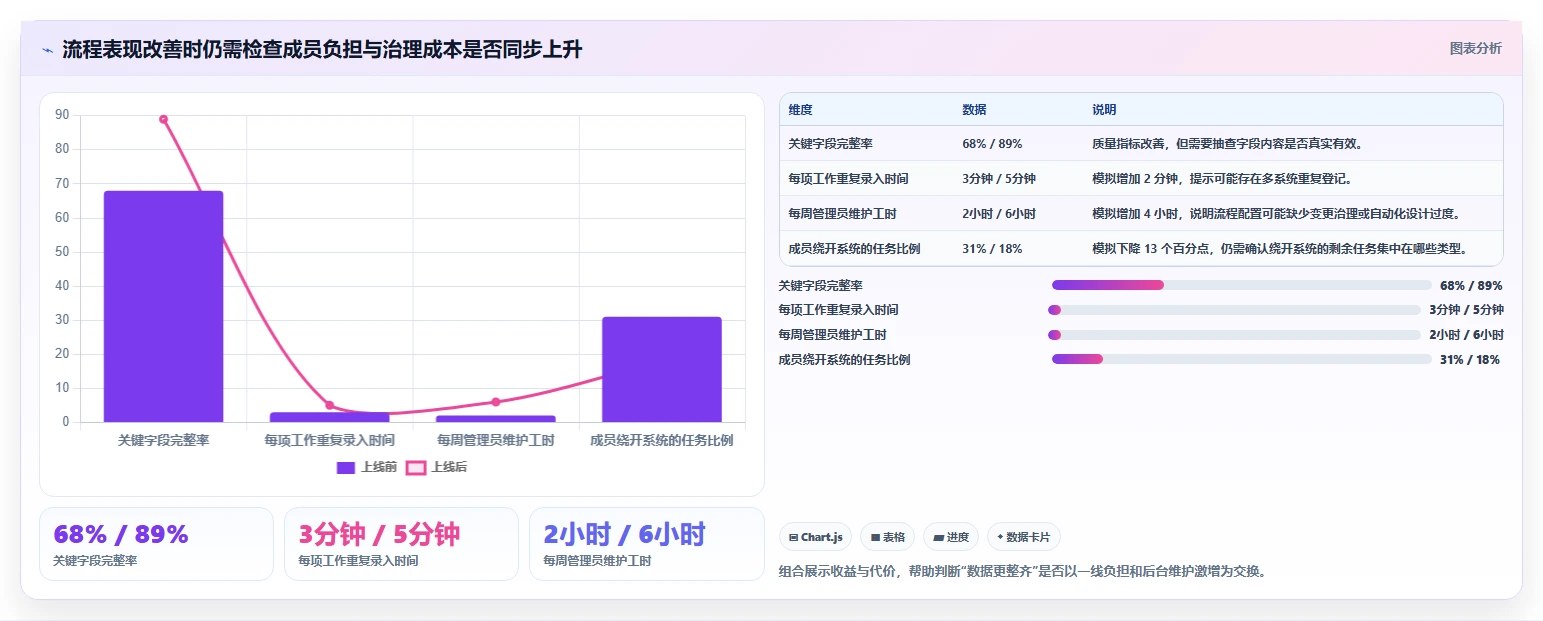
Task: Click the 维度 column header
Action: 800,110
